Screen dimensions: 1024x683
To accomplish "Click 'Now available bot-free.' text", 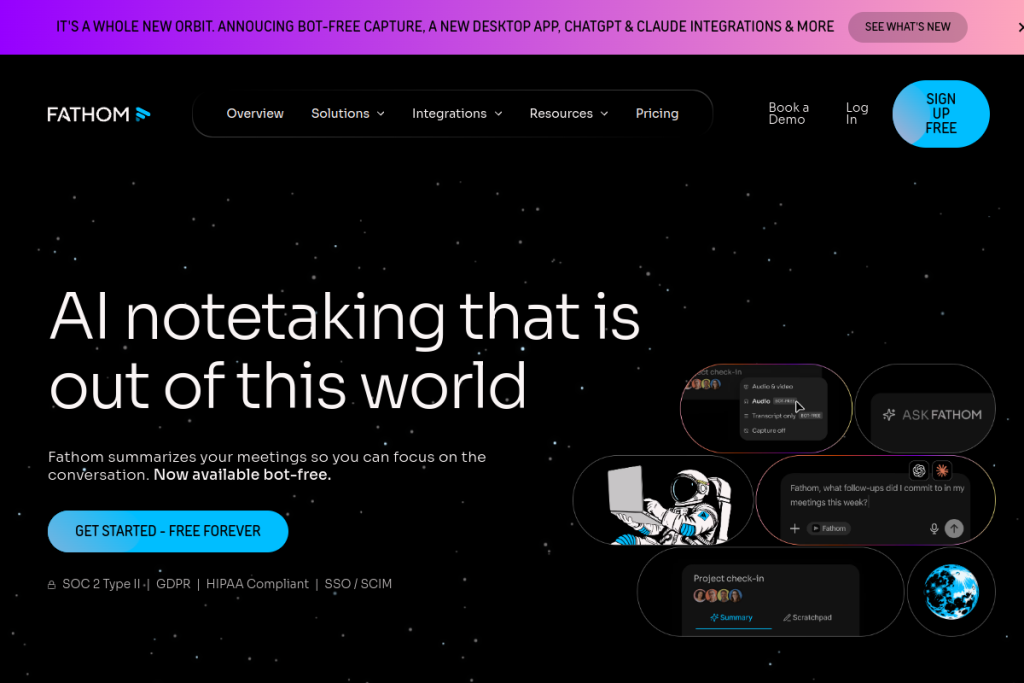I will (242, 475).
